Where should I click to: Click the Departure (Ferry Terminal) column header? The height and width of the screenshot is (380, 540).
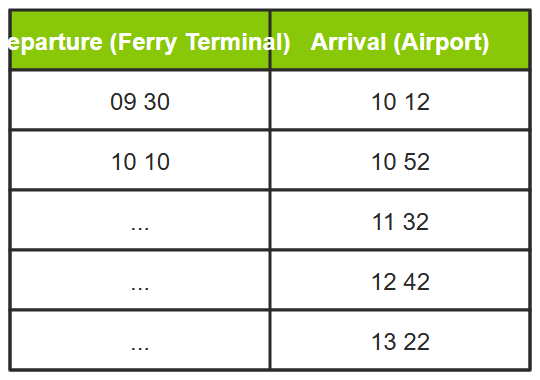click(140, 40)
